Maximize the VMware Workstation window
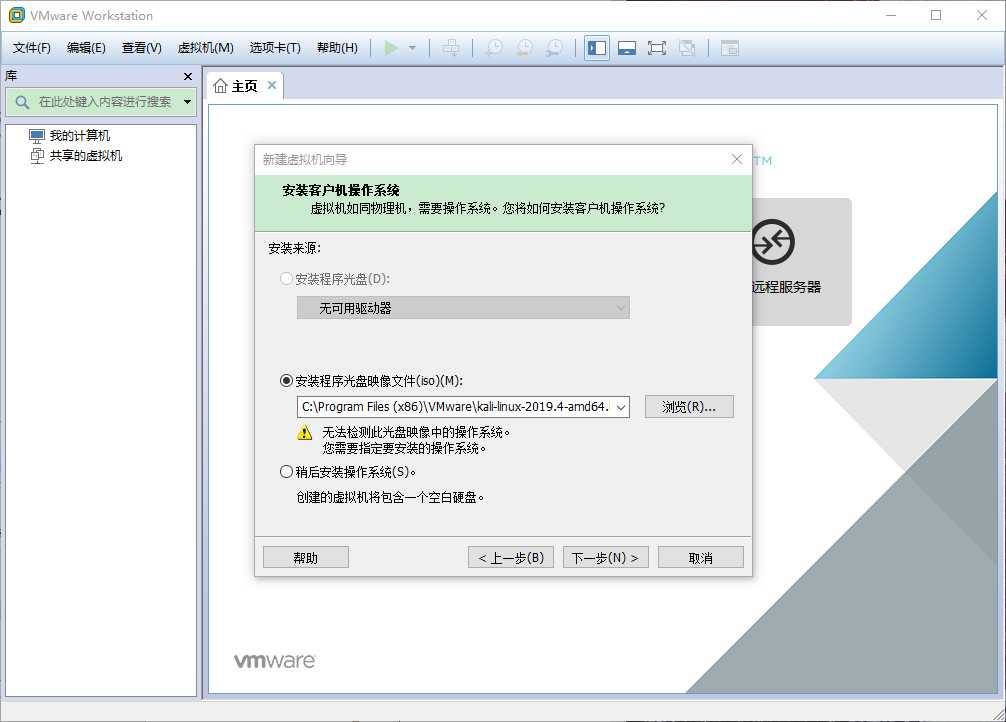1006x722 pixels. tap(936, 15)
